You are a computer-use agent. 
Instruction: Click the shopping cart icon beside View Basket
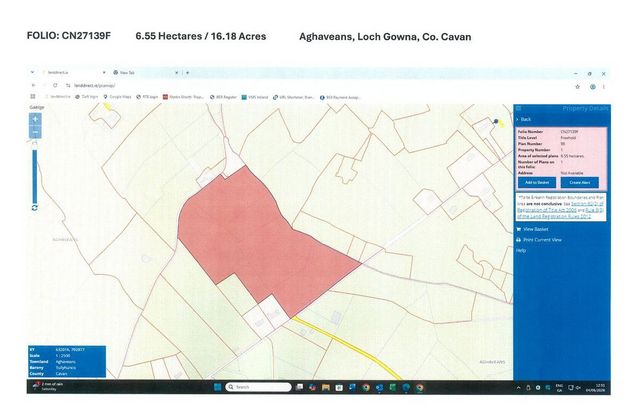click(x=518, y=229)
